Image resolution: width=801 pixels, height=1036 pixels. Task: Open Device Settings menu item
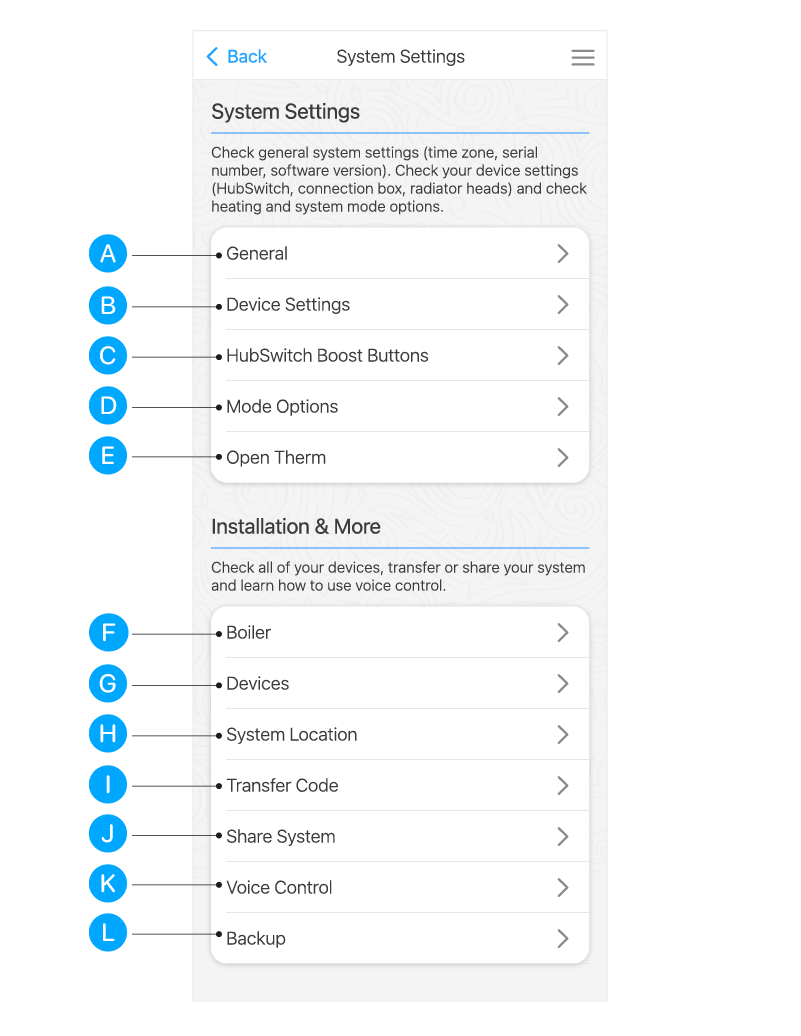(x=288, y=305)
